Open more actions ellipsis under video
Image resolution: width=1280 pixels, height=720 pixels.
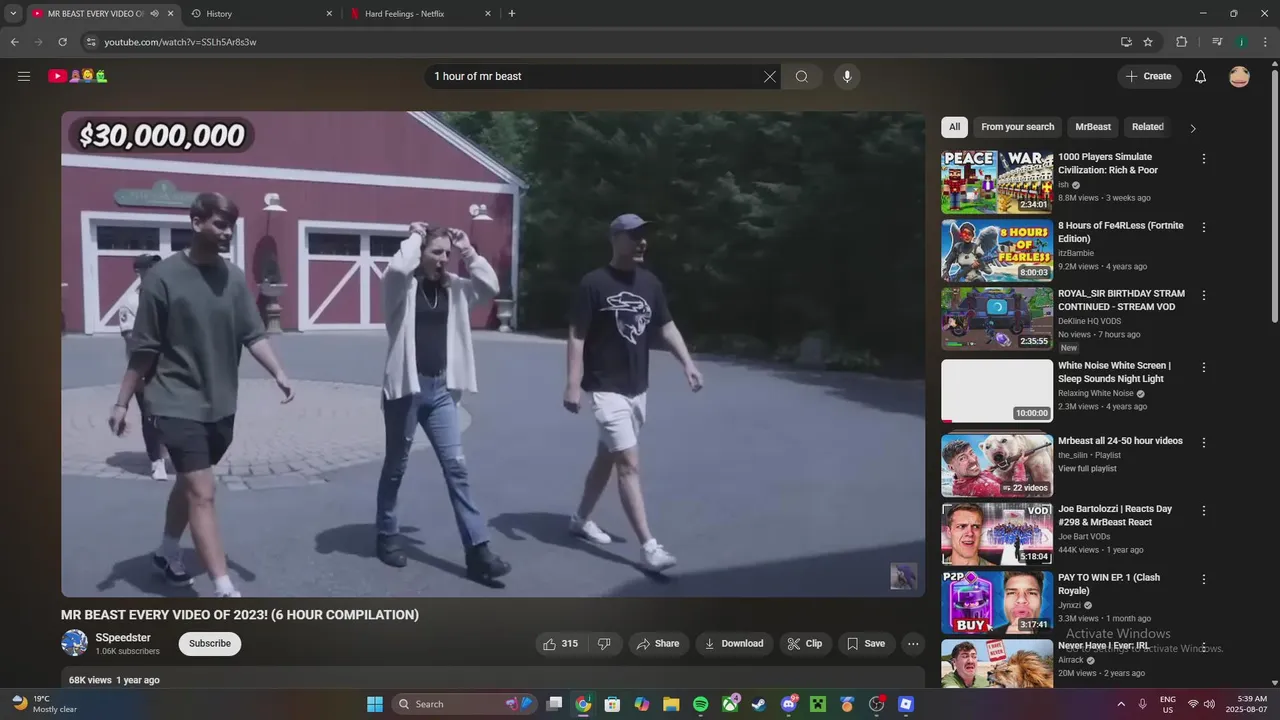click(x=913, y=644)
